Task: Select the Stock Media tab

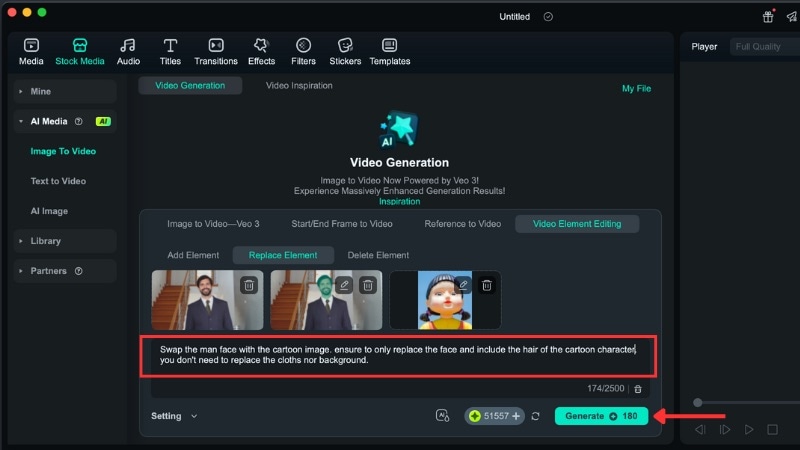Action: (80, 52)
